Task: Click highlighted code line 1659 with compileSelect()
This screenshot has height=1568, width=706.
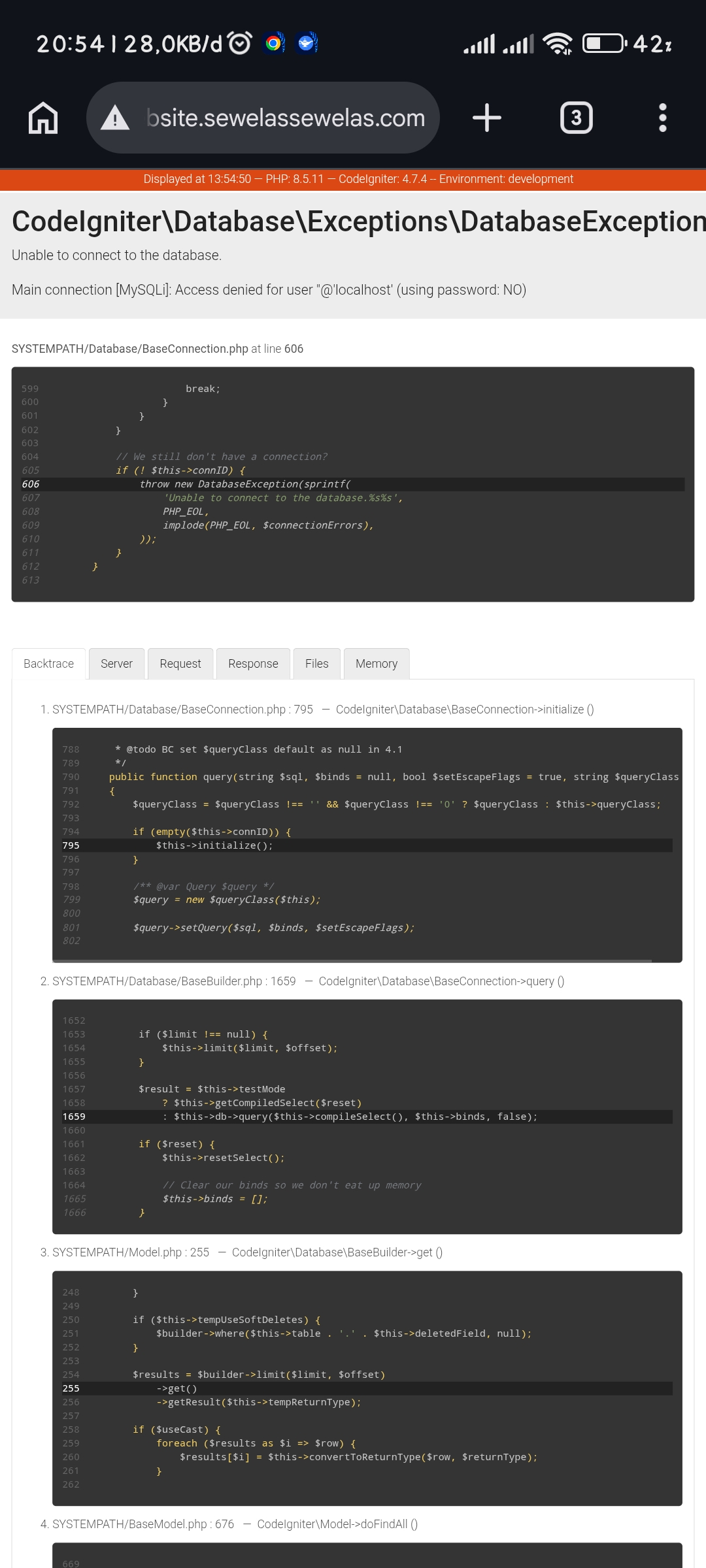Action: (367, 1117)
